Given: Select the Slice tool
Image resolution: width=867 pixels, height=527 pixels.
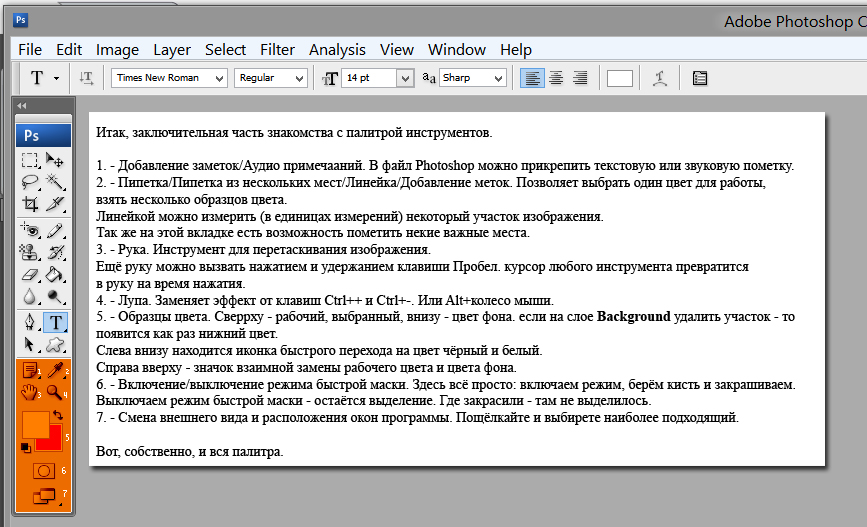Looking at the screenshot, I should tap(55, 204).
